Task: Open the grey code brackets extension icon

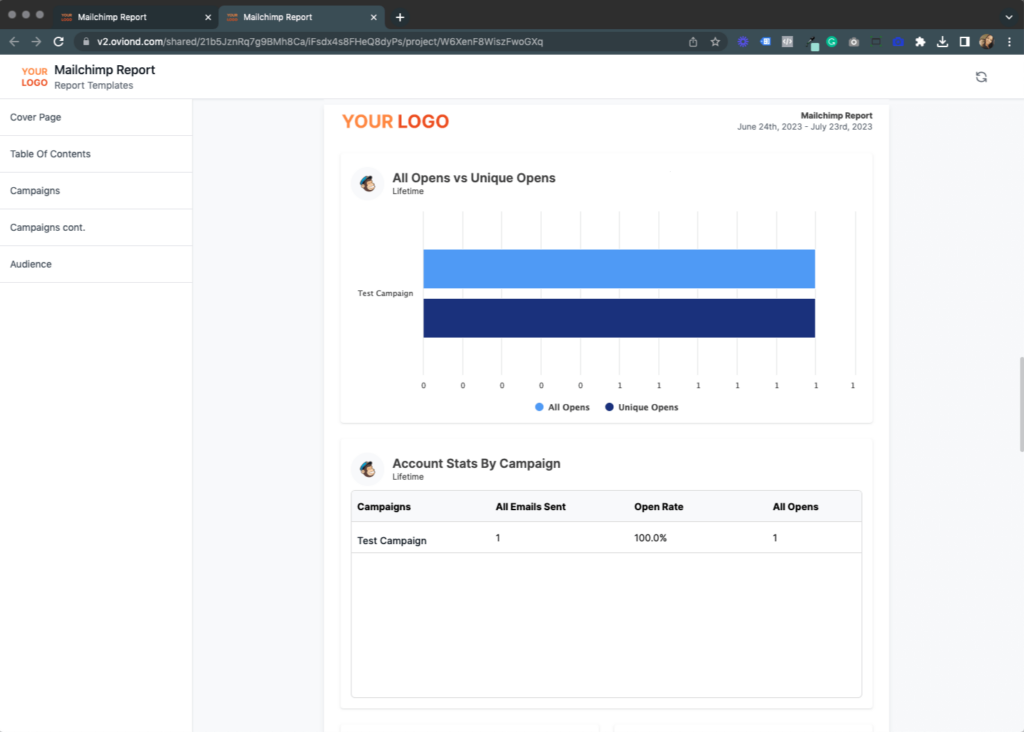Action: click(787, 42)
